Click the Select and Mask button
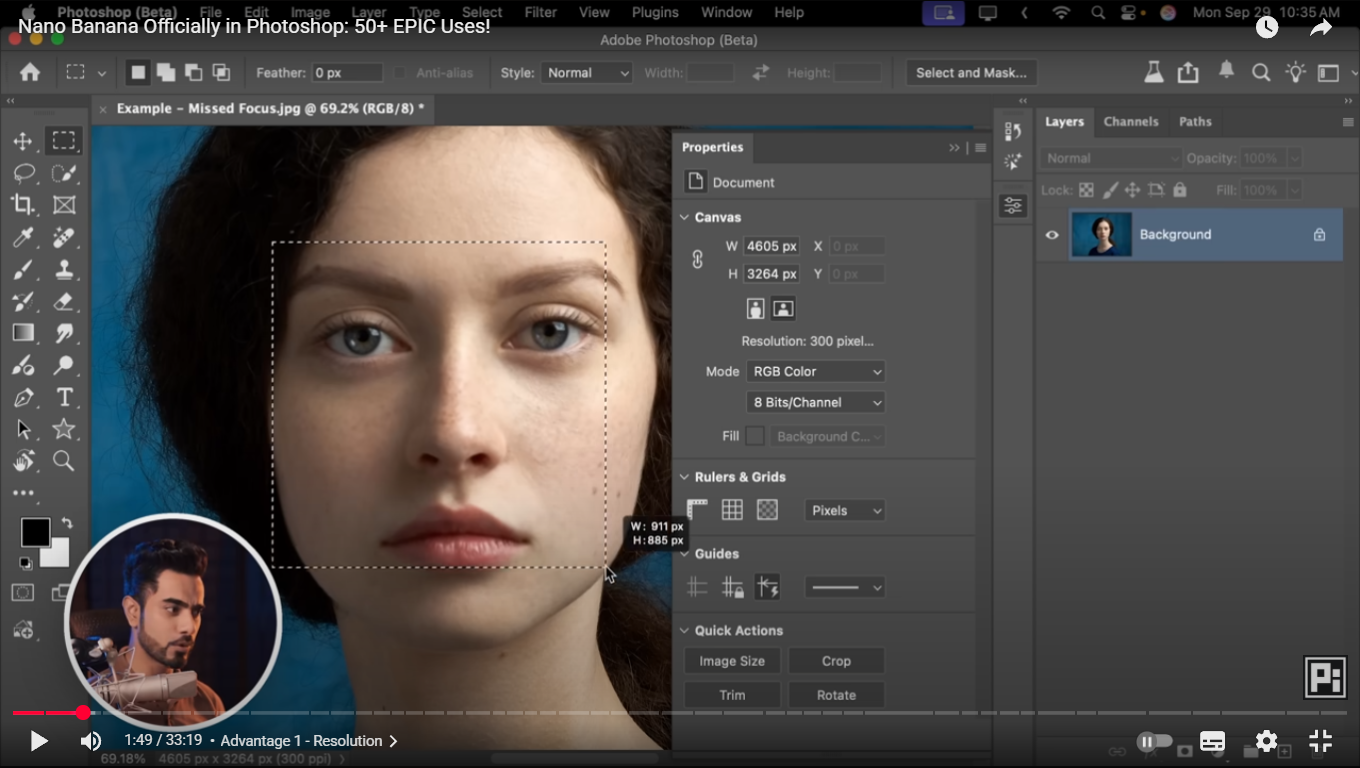1360x768 pixels. pyautogui.click(x=970, y=73)
